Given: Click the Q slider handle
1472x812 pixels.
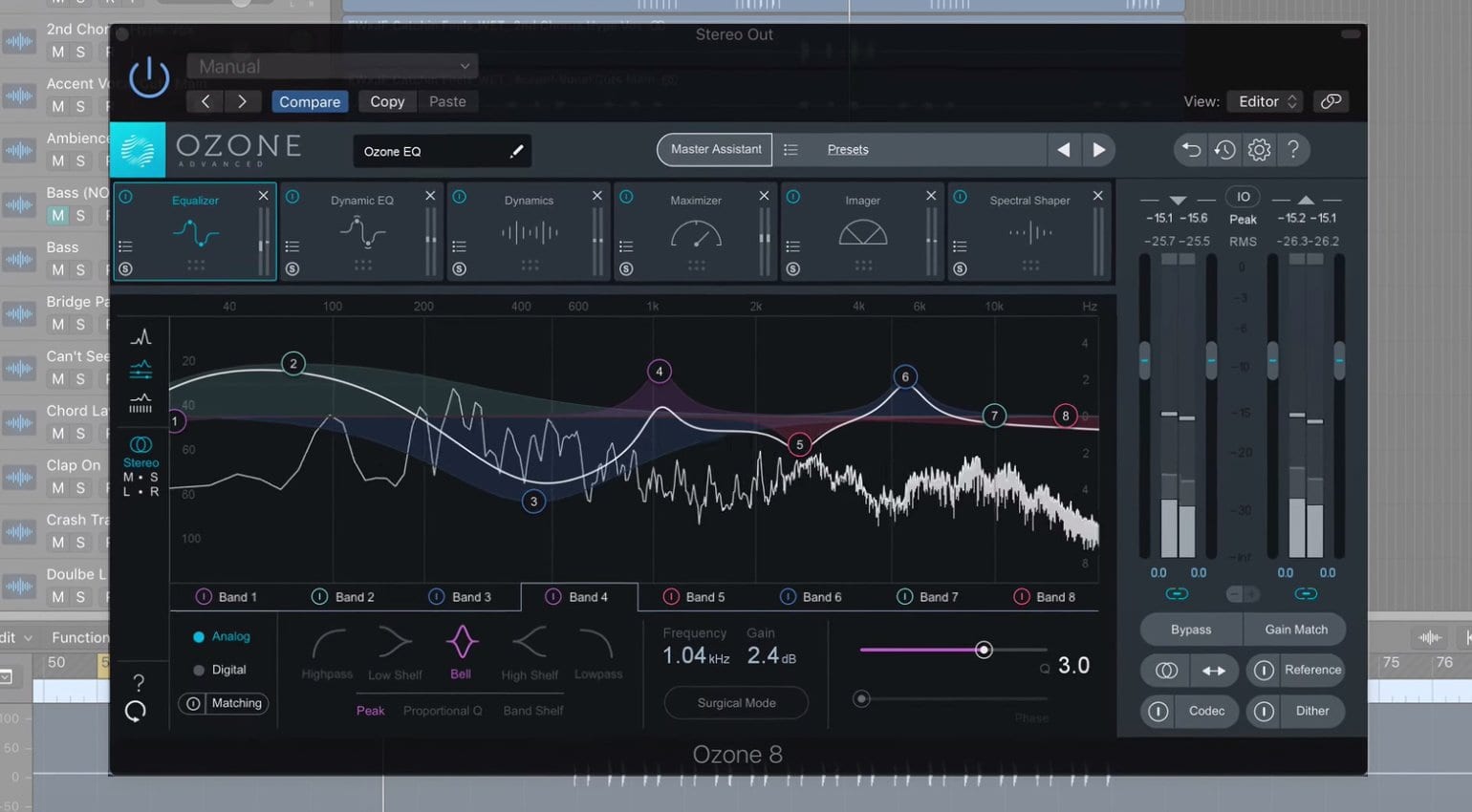Looking at the screenshot, I should pos(984,650).
